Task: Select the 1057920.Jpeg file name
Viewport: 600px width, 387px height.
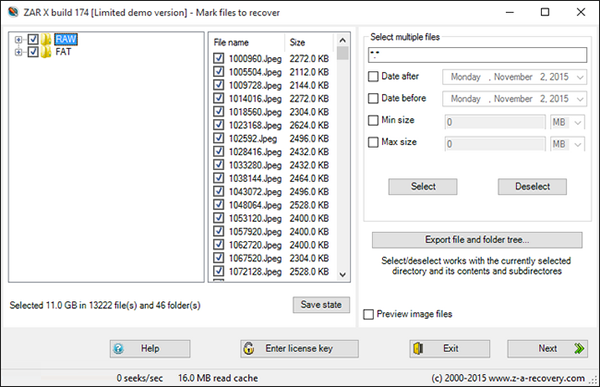Action: pyautogui.click(x=255, y=232)
